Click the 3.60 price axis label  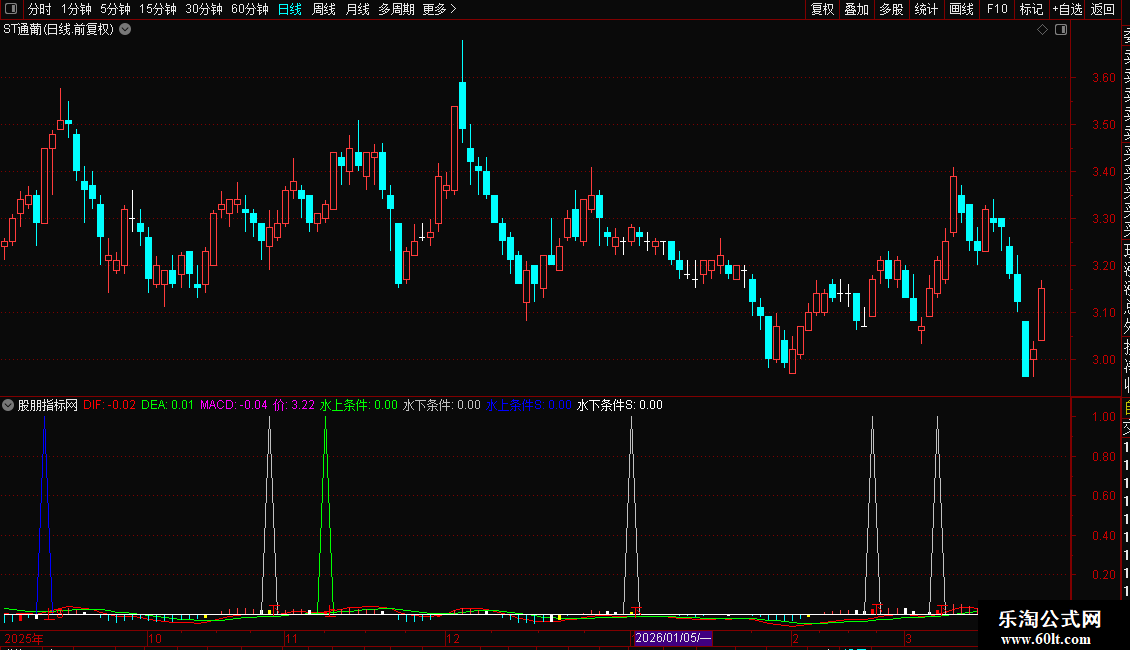(1103, 78)
